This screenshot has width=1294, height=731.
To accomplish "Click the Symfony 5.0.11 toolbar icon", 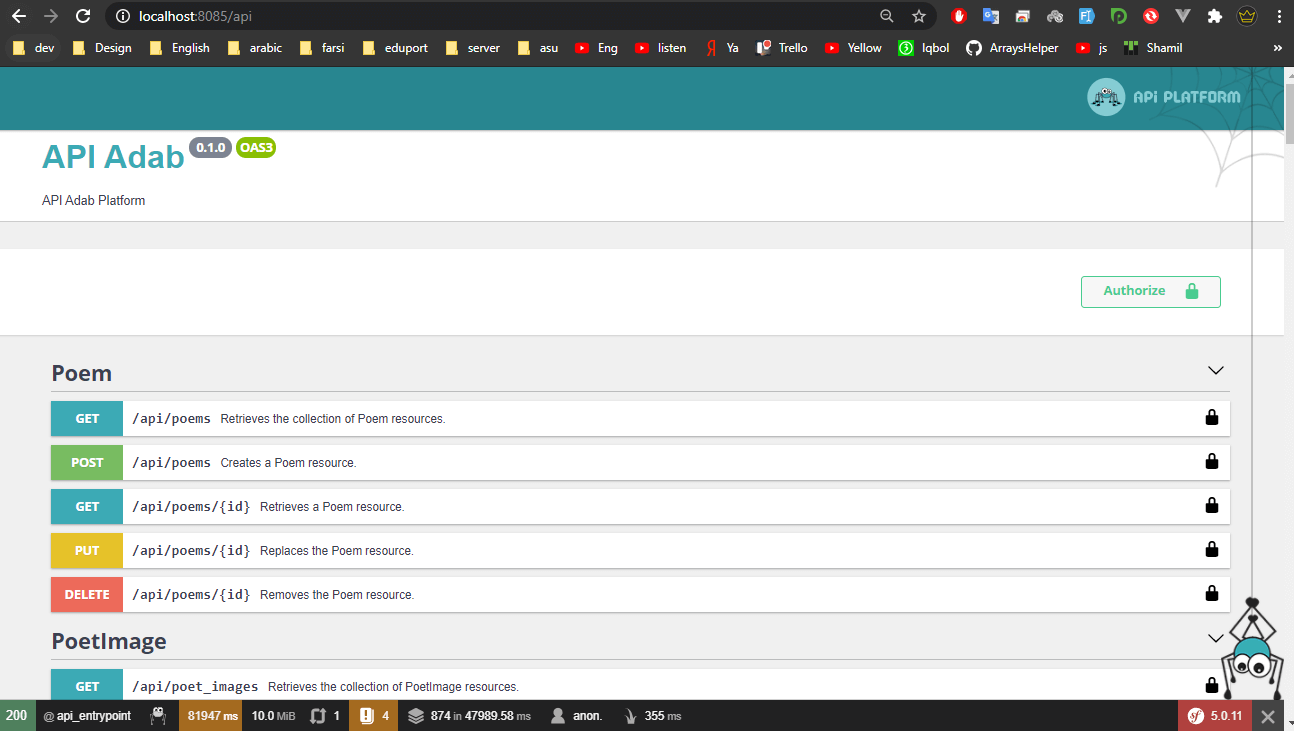I will 1214,716.
